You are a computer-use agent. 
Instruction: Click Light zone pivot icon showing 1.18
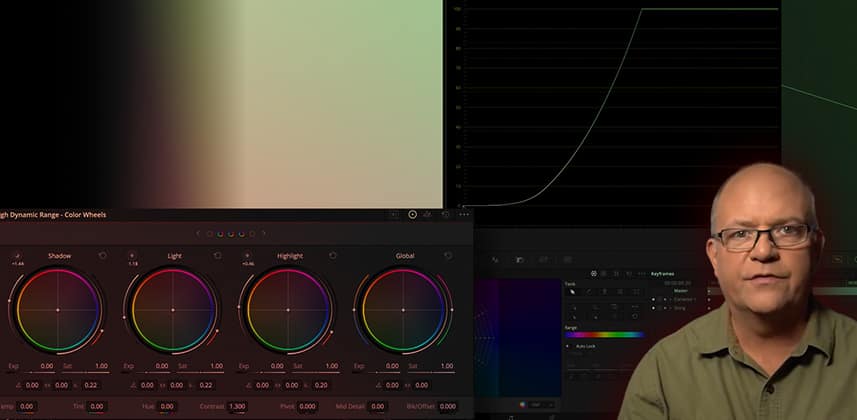pyautogui.click(x=132, y=255)
